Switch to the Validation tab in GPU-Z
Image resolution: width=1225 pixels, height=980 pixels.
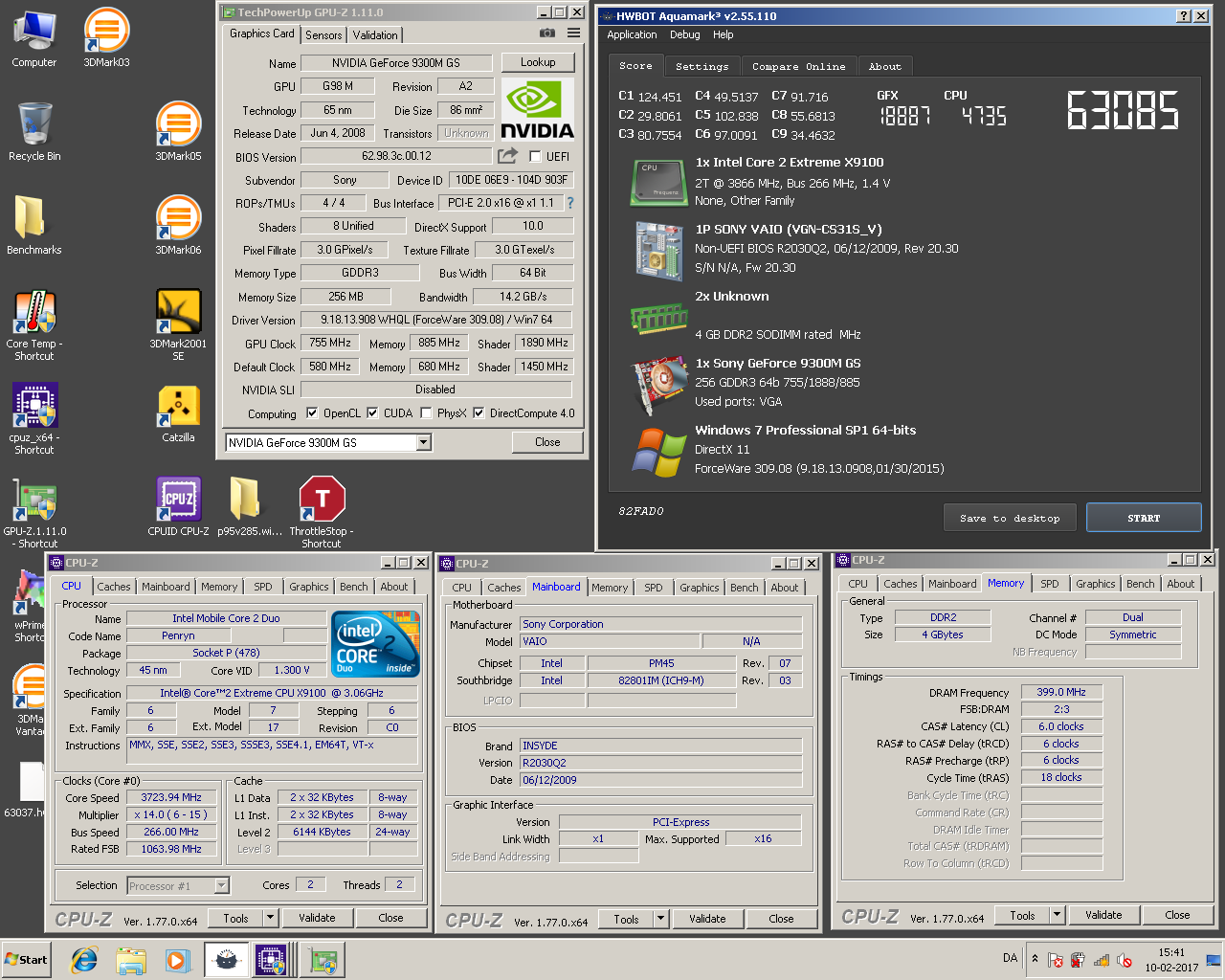[x=375, y=34]
